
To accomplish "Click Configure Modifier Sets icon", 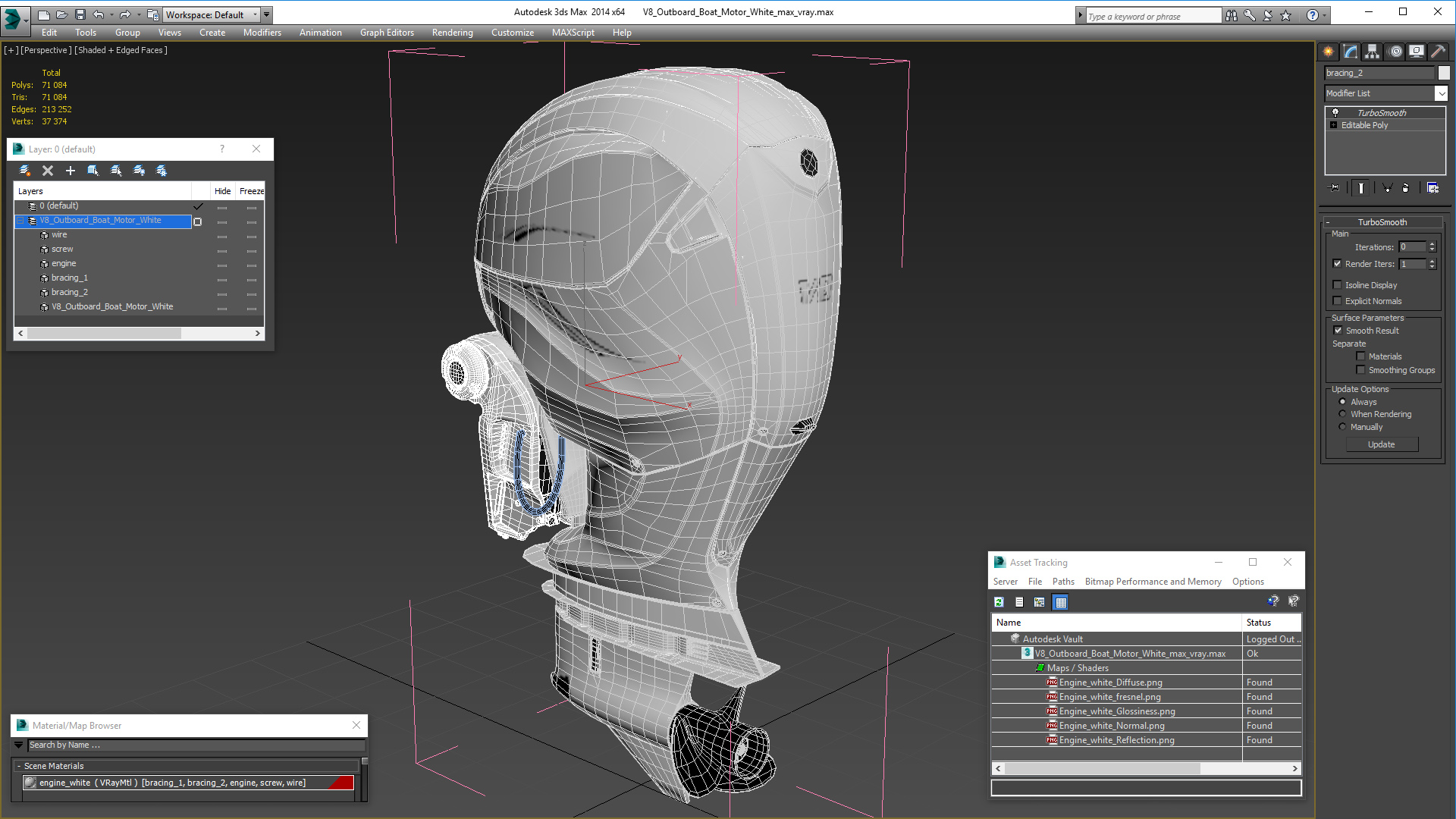I will tap(1432, 188).
